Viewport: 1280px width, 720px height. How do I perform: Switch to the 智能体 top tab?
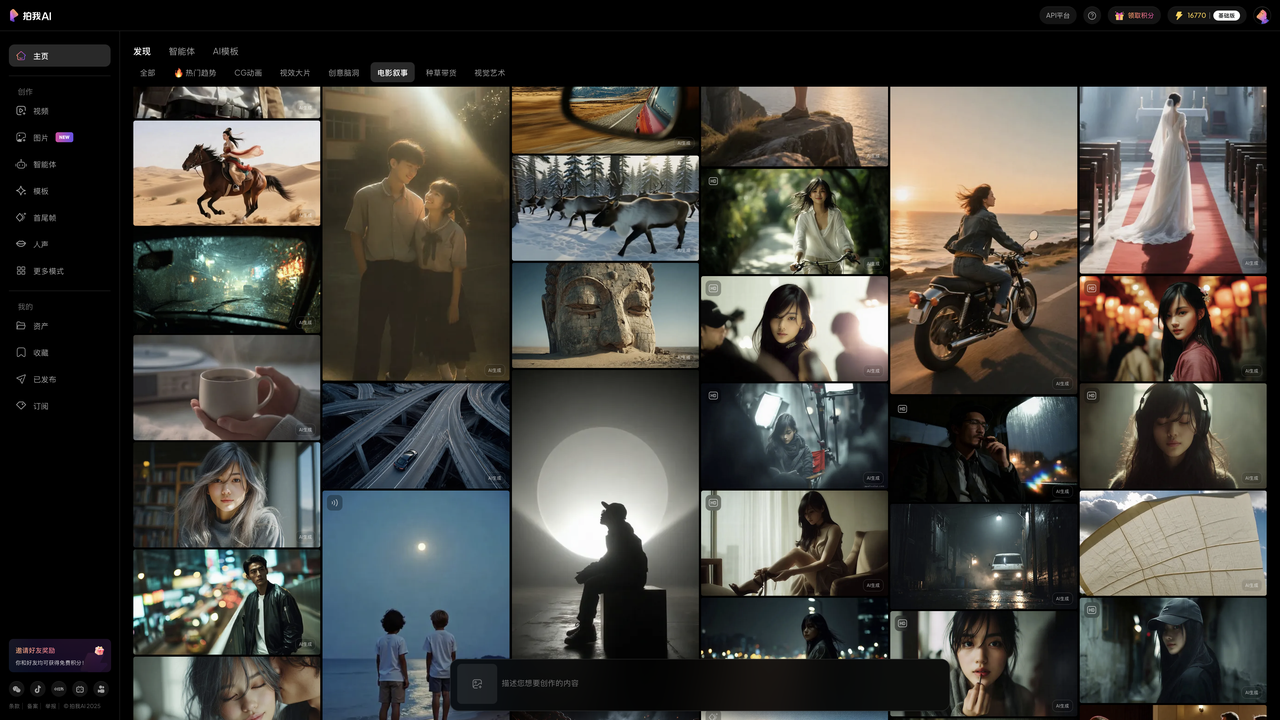[182, 51]
